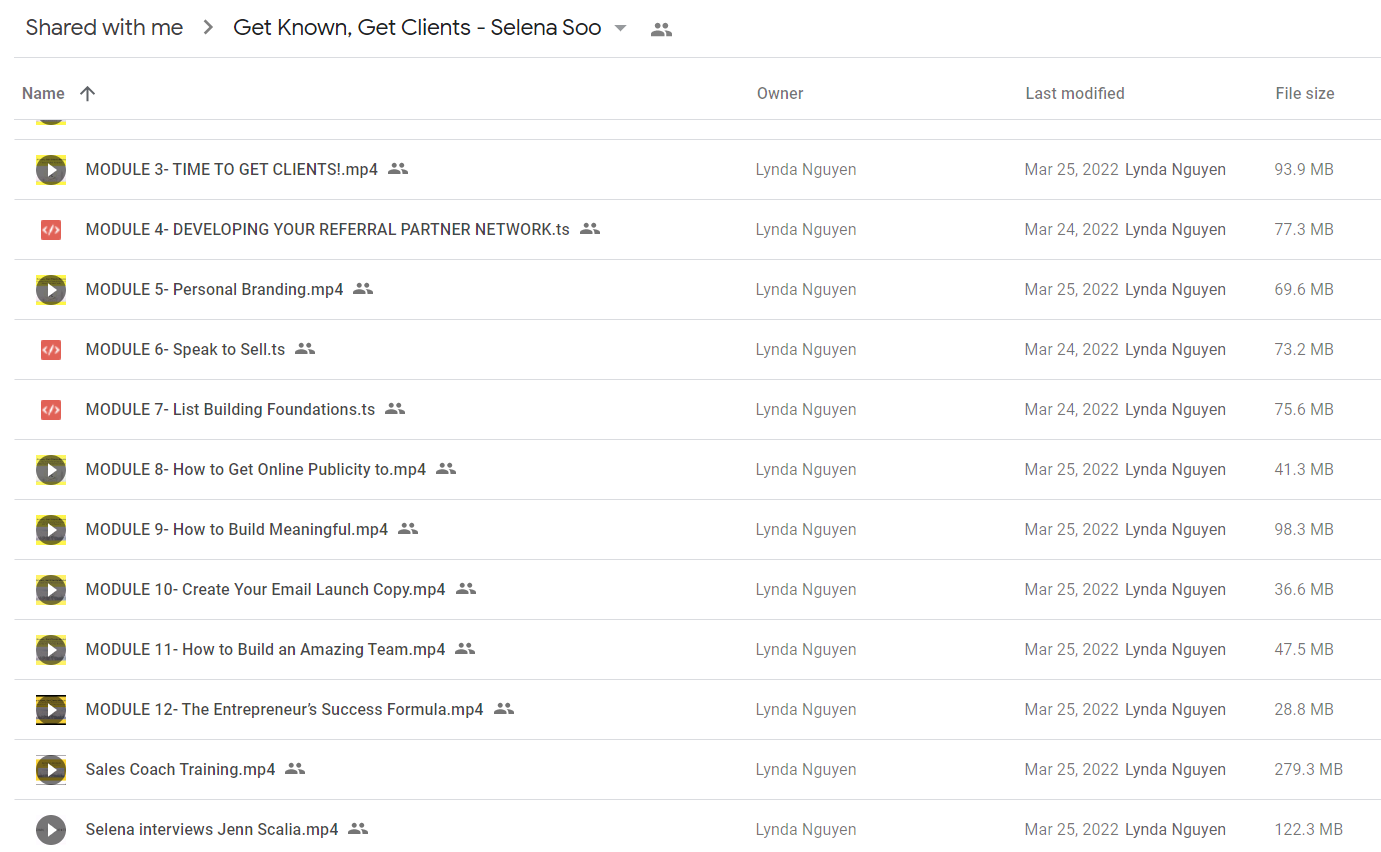Click Mar 24, 2022 date in MODULE 6 row
The image size is (1381, 852).
[x=1071, y=350]
